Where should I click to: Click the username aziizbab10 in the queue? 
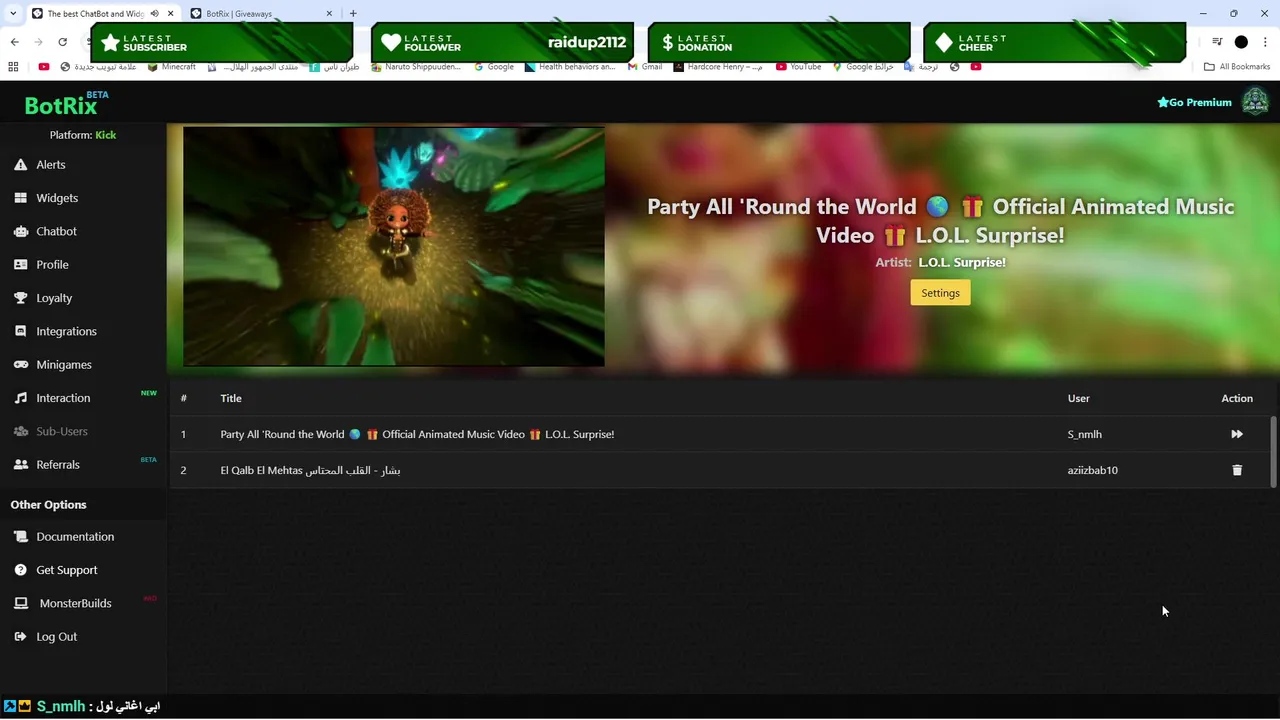[1092, 470]
